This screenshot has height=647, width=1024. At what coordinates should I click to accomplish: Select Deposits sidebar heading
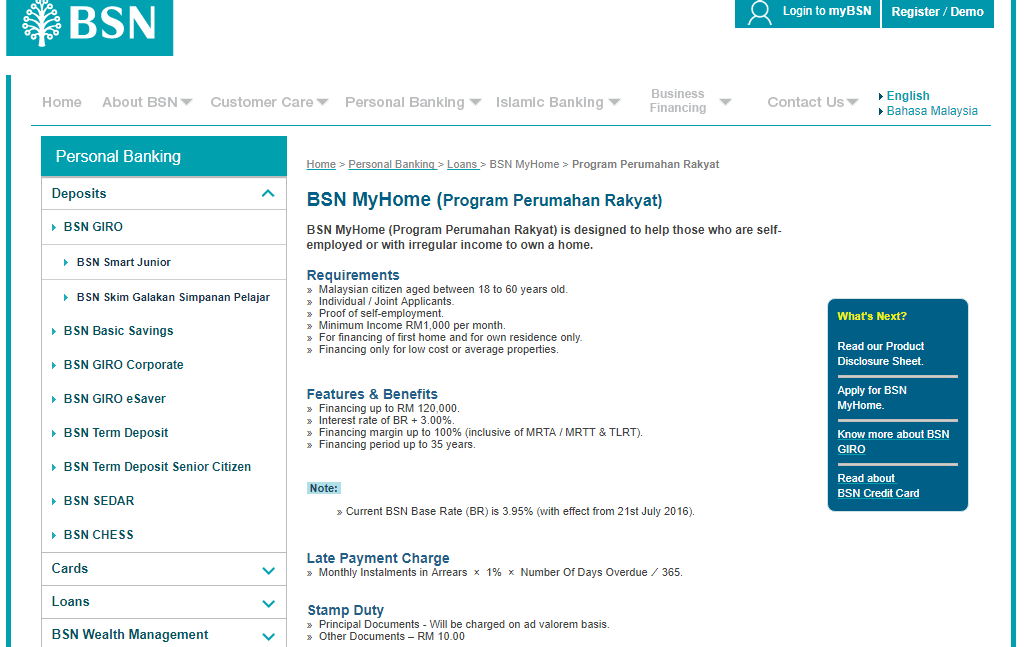[x=79, y=194]
